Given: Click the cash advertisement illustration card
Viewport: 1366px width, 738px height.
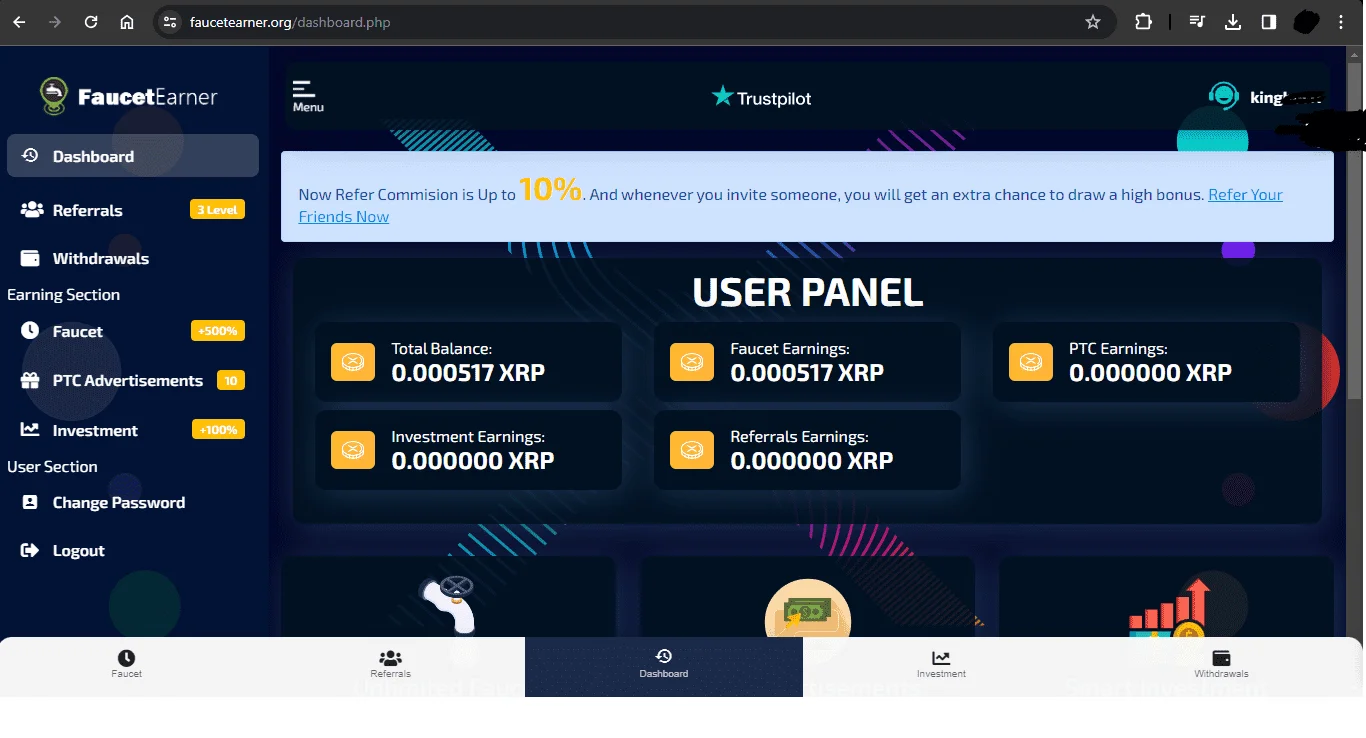Looking at the screenshot, I should point(807,598).
